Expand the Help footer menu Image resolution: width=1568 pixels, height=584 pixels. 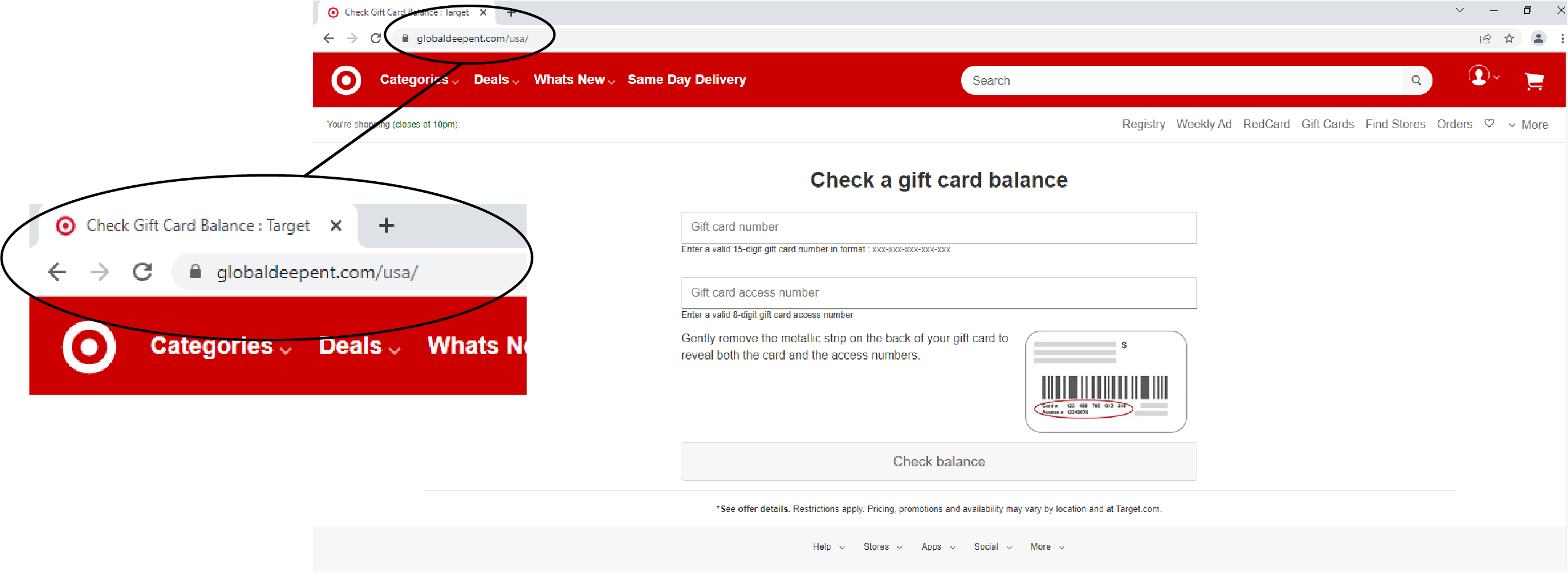click(829, 547)
